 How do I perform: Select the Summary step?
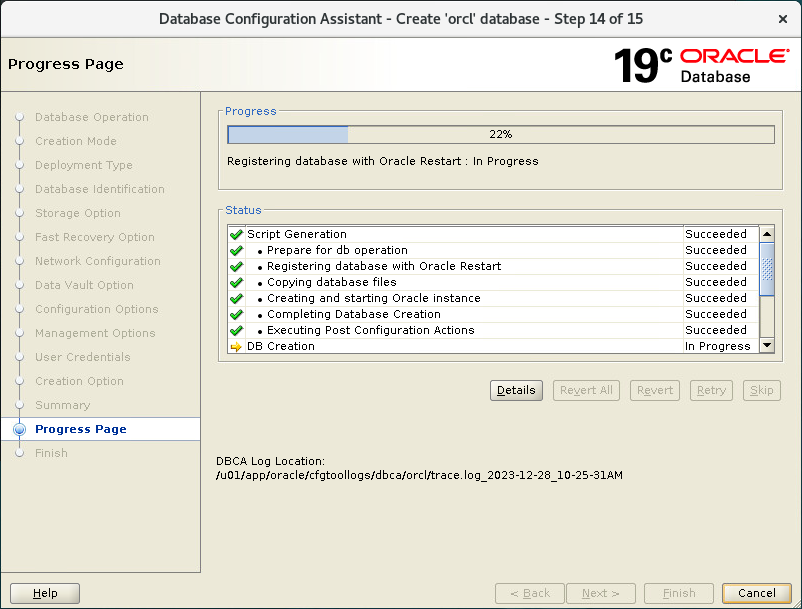click(62, 405)
